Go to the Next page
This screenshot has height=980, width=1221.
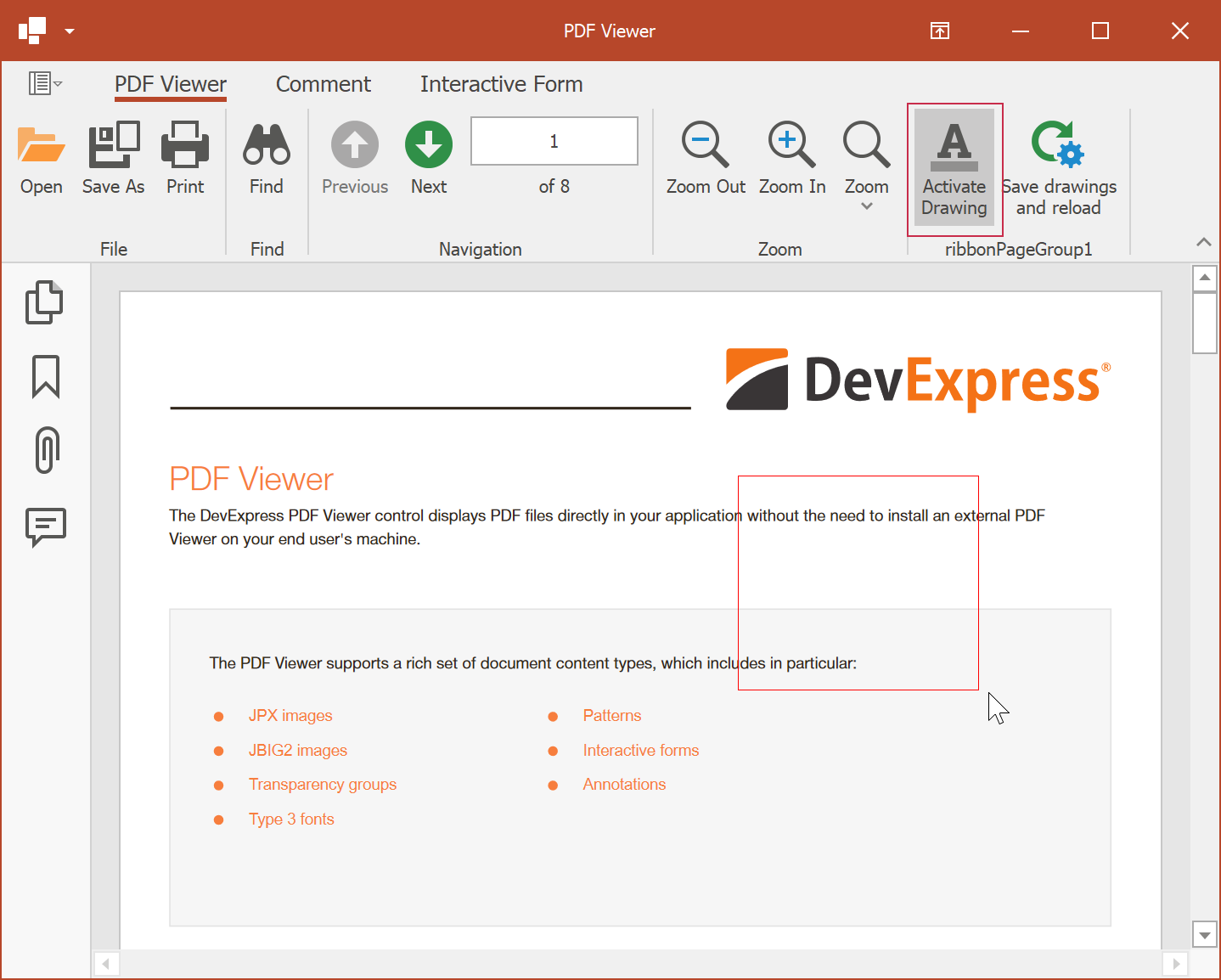[x=428, y=157]
